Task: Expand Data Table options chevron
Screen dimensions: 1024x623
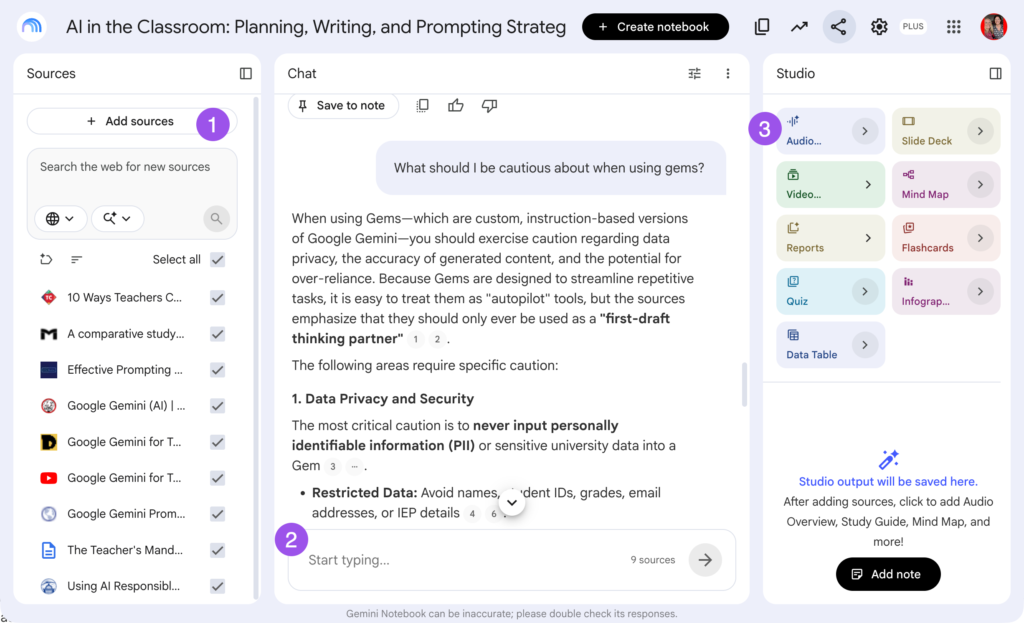Action: pos(865,345)
